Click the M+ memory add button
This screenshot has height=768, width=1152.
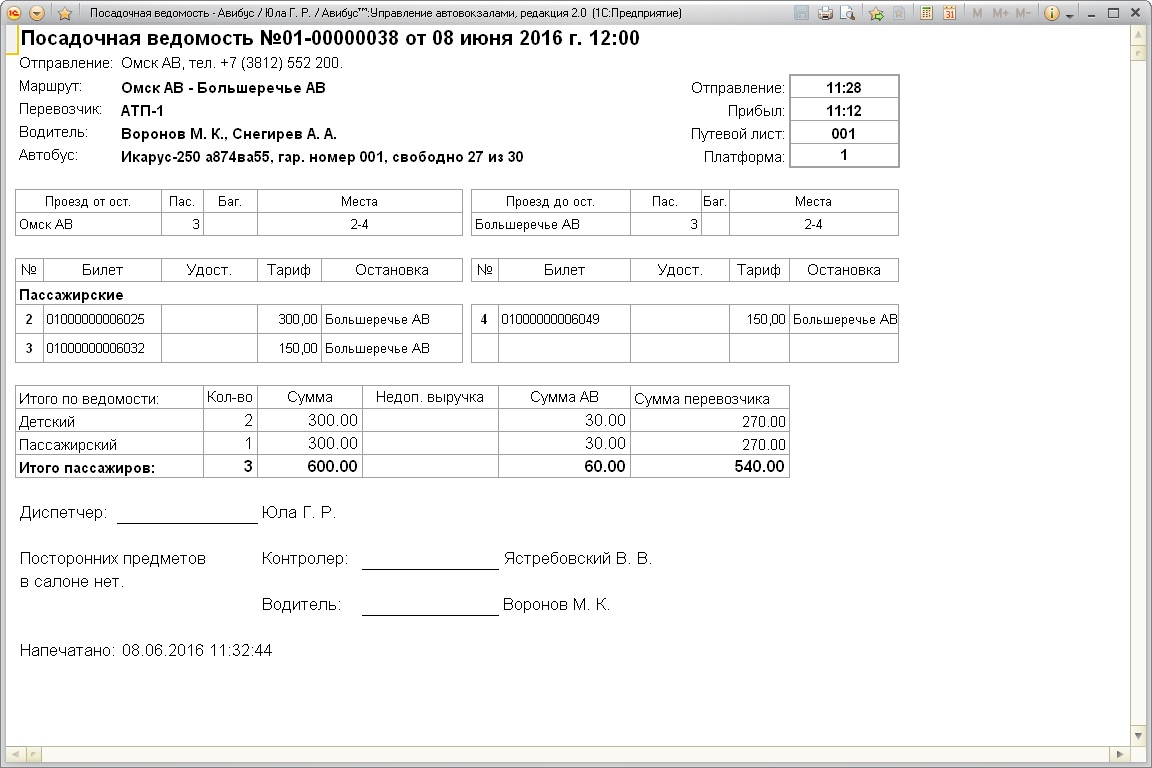tap(998, 14)
